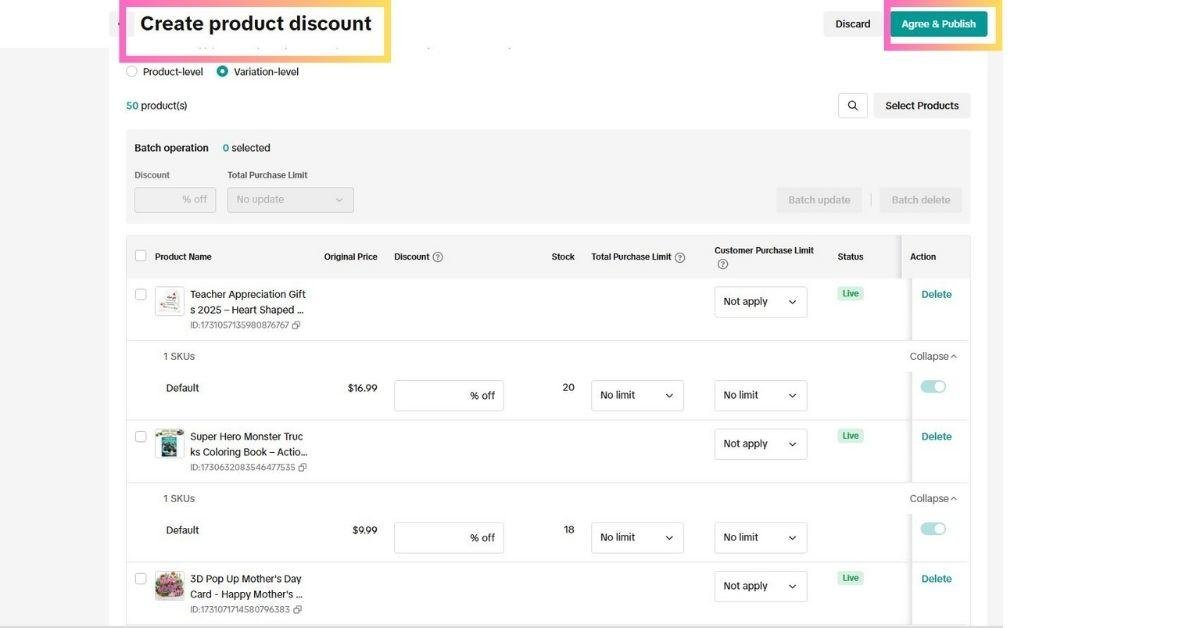This screenshot has height=628, width=1200.
Task: Focus batch Discount % off field
Action: point(174,199)
